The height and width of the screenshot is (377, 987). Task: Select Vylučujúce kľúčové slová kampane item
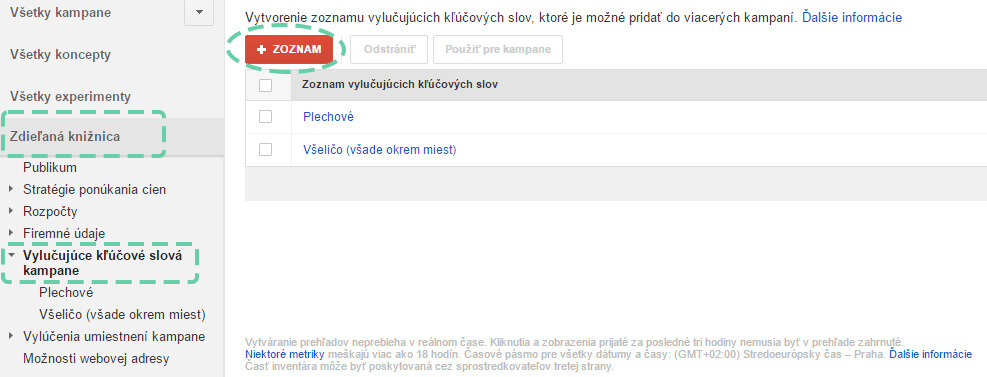[x=103, y=263]
